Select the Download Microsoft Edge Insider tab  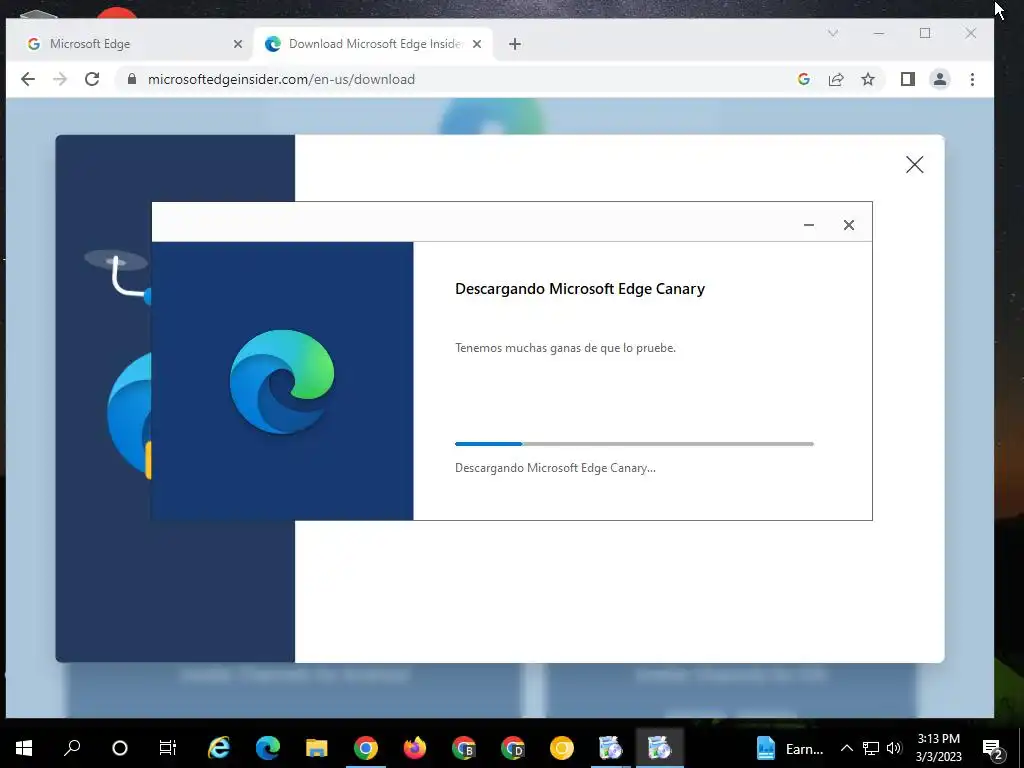pyautogui.click(x=373, y=44)
